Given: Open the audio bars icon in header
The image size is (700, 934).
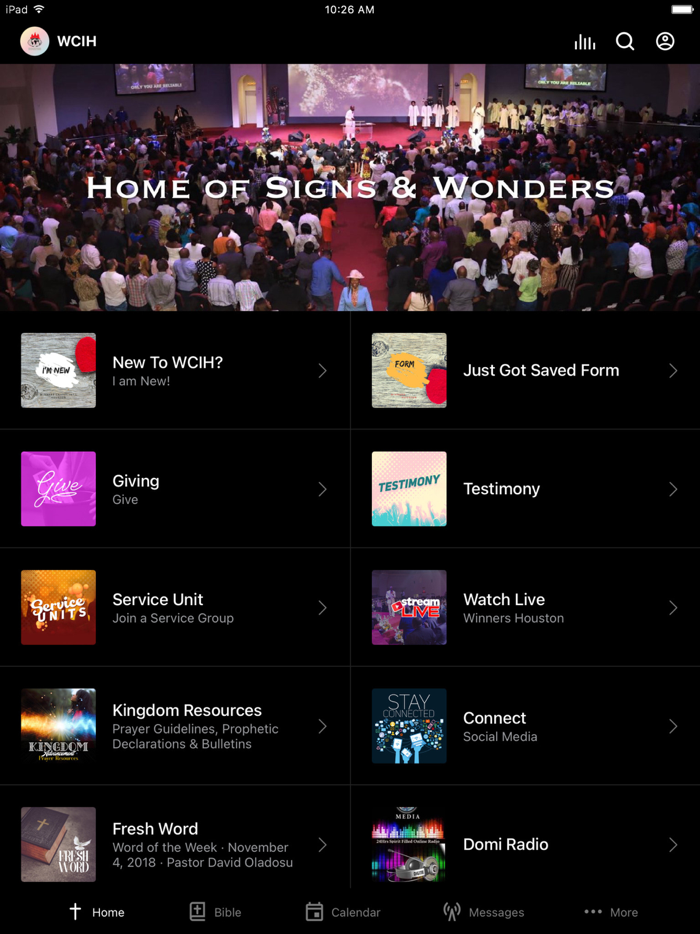Looking at the screenshot, I should (584, 42).
